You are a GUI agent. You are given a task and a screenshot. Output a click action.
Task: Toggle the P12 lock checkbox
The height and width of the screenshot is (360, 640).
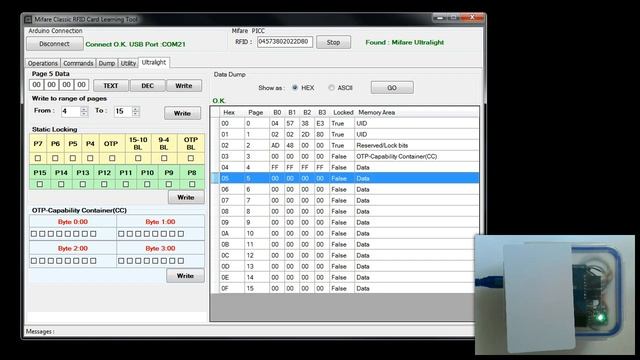pos(104,184)
